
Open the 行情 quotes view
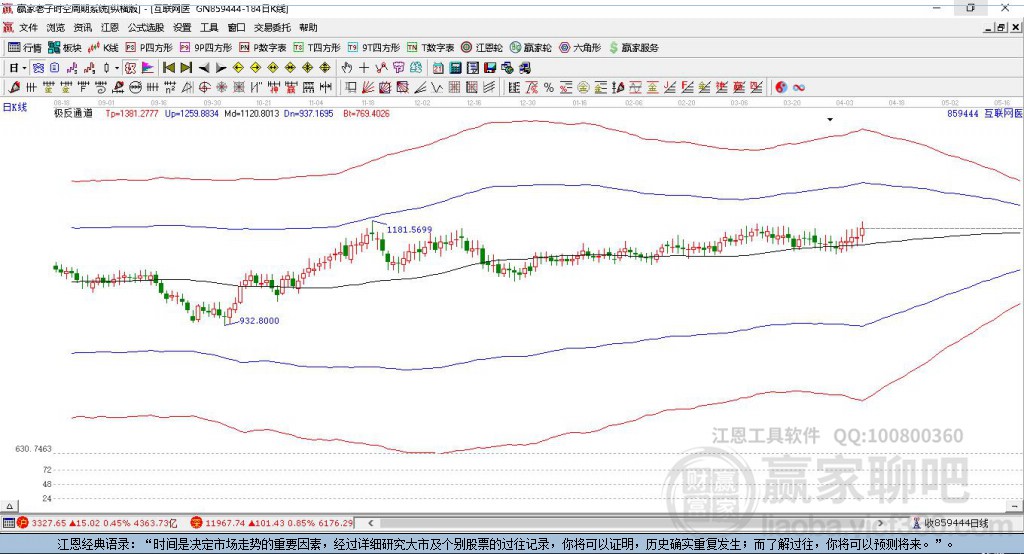25,48
